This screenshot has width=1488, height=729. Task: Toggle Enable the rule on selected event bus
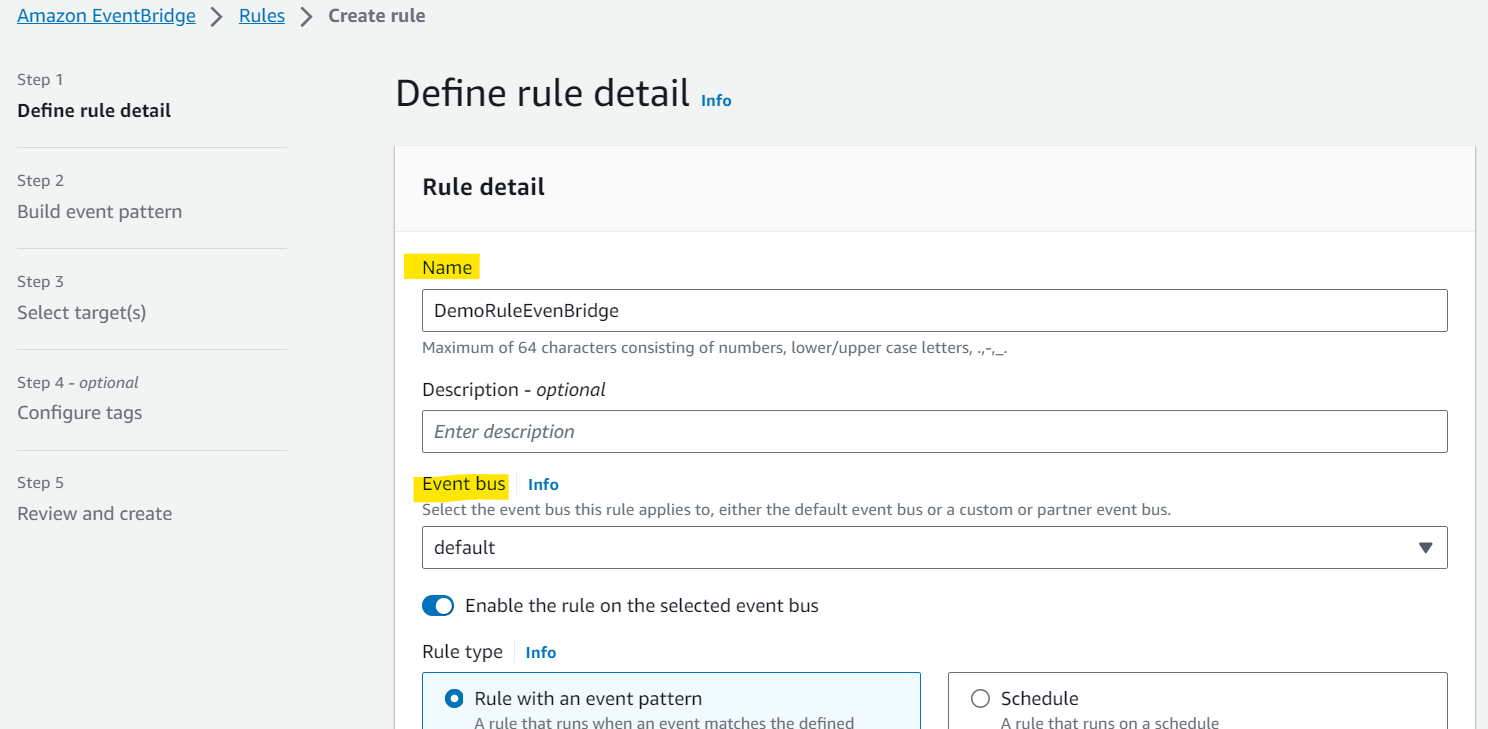coord(438,606)
